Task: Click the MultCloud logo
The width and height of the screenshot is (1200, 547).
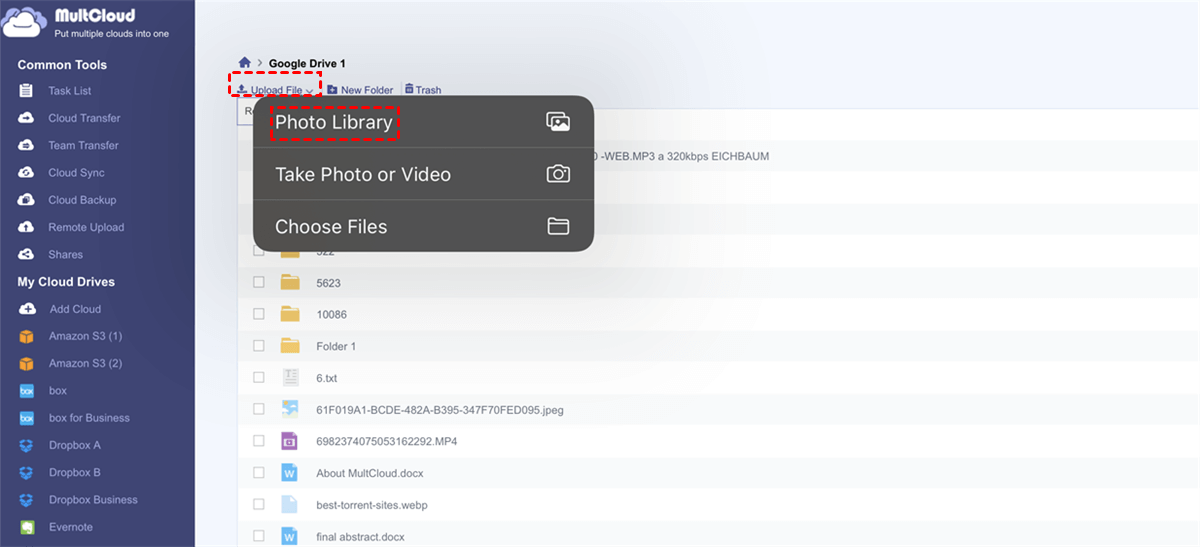Action: click(87, 21)
